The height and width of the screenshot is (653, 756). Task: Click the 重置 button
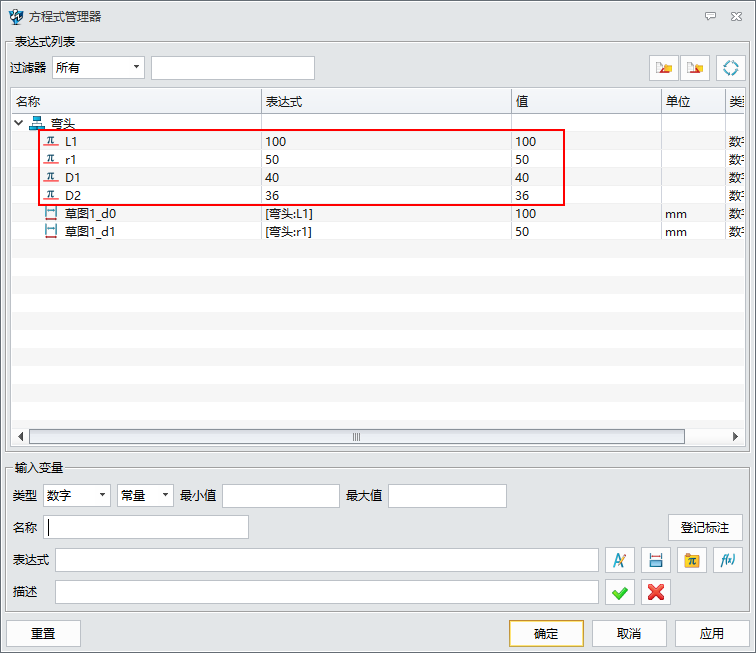(x=43, y=634)
